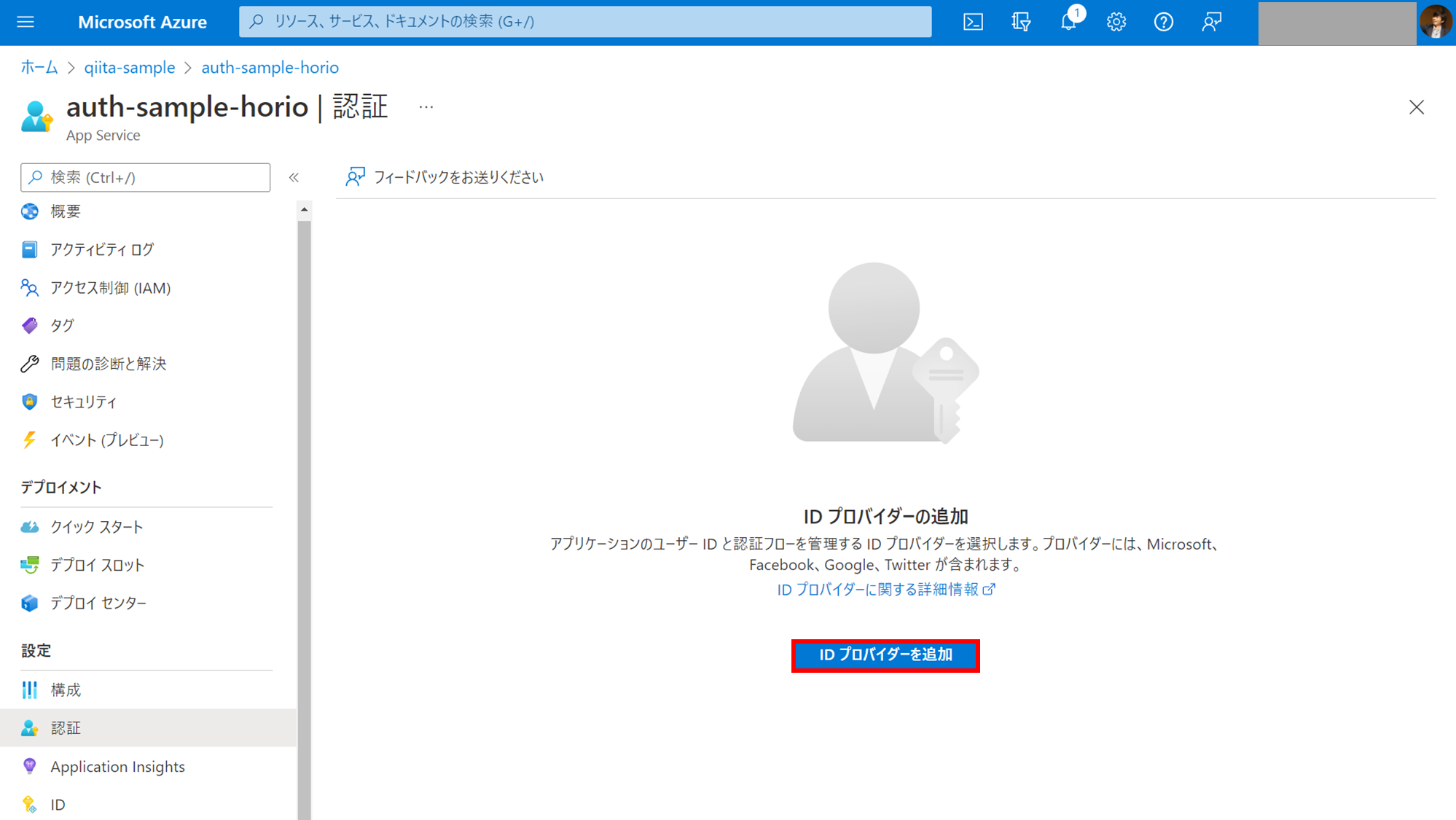Open the hamburger portal menu
This screenshot has height=820, width=1456.
26,22
